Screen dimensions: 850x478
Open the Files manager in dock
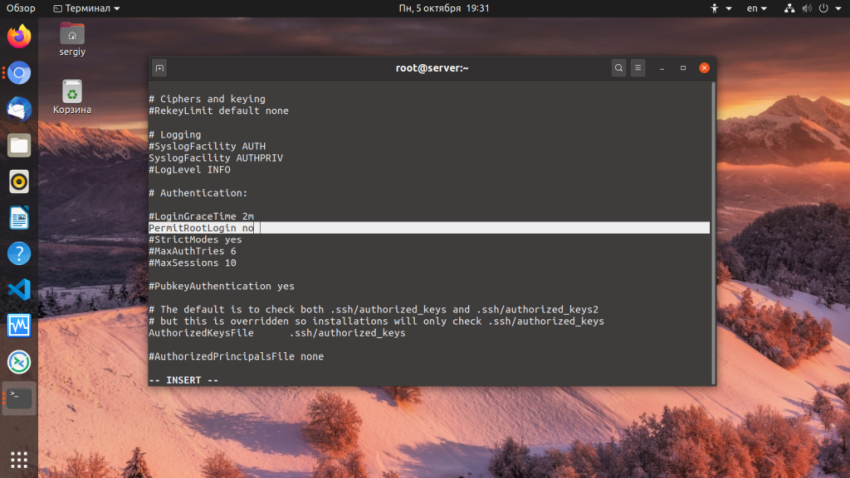[x=19, y=145]
